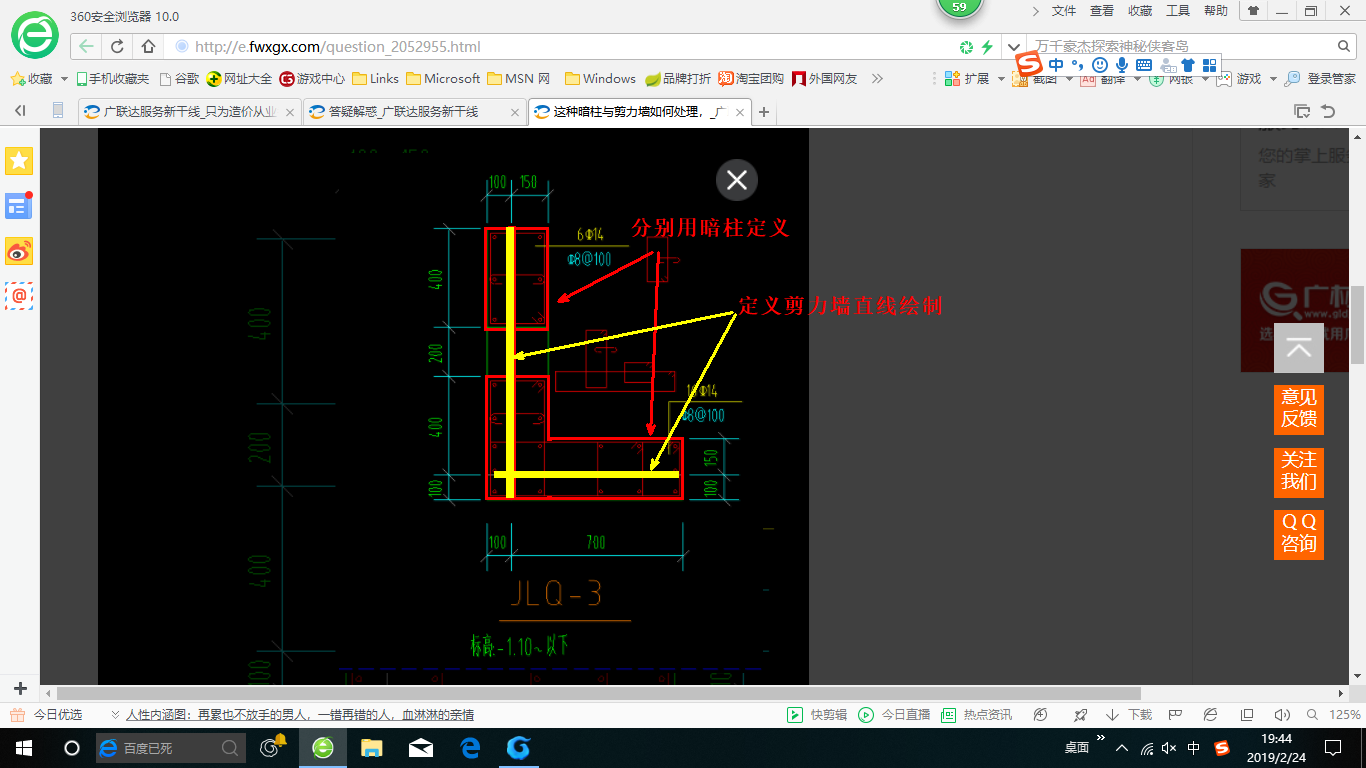1366x768 pixels.
Task: Click the restore closed tab icon
Action: pyautogui.click(x=1328, y=111)
